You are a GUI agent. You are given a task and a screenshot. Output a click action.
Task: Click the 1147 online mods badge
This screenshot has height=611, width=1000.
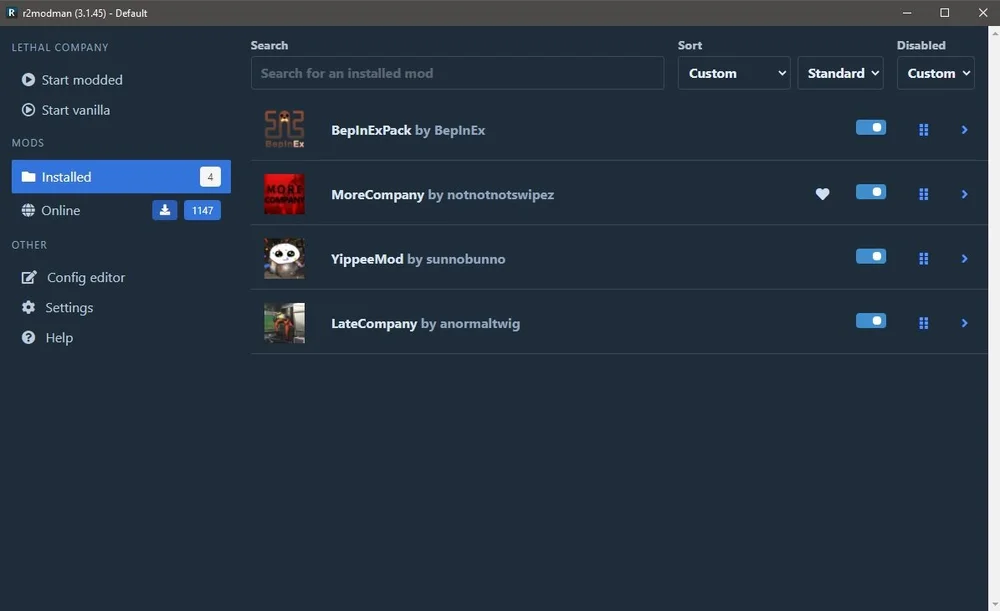click(x=202, y=210)
